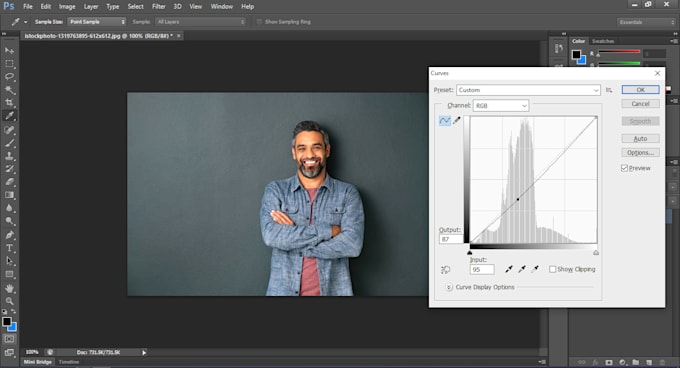Select the Zoom tool in the toolbox
This screenshot has width=680, height=368.
pyautogui.click(x=9, y=301)
